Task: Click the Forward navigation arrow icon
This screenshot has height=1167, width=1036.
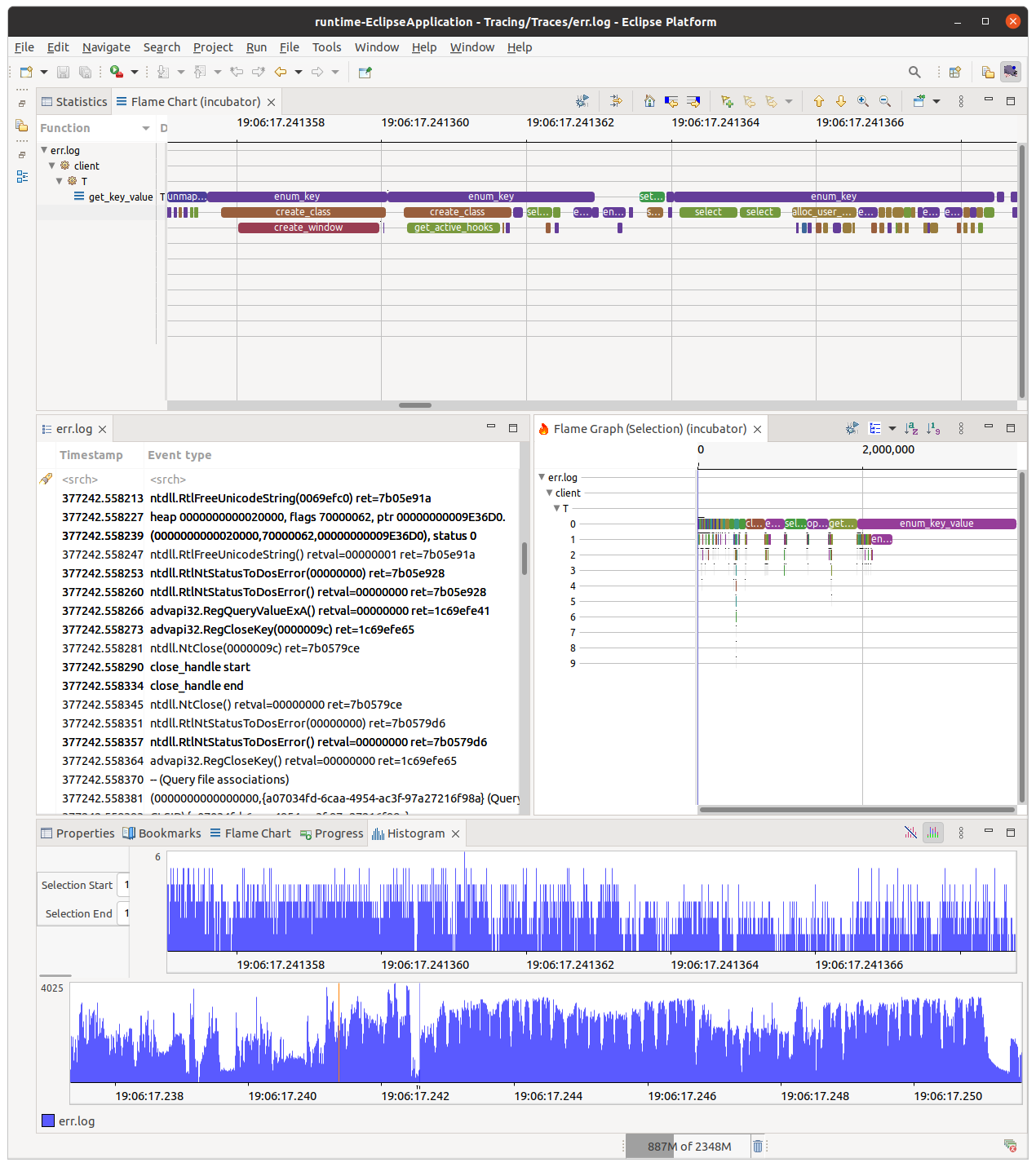Action: (317, 73)
